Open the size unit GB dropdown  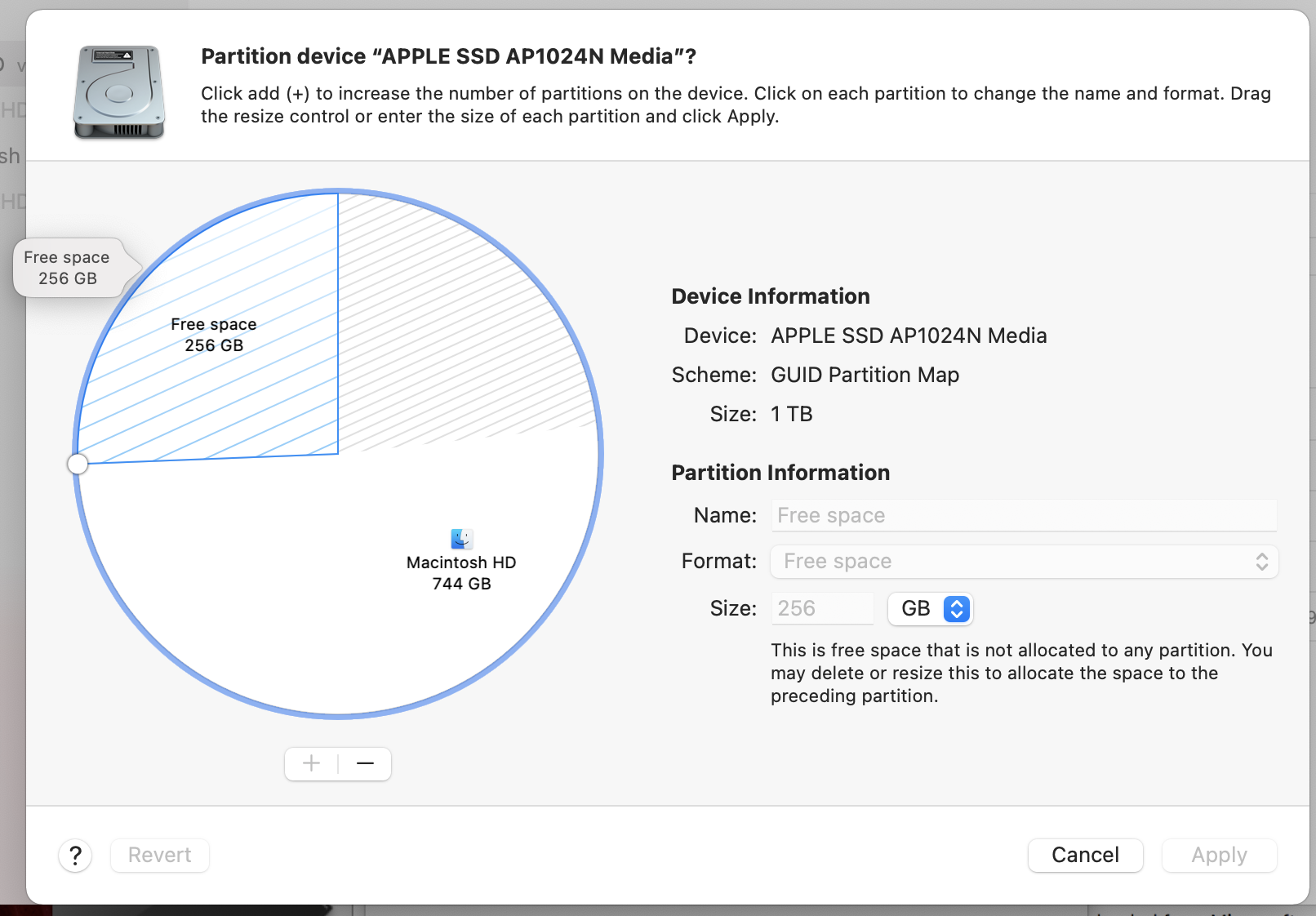[930, 608]
